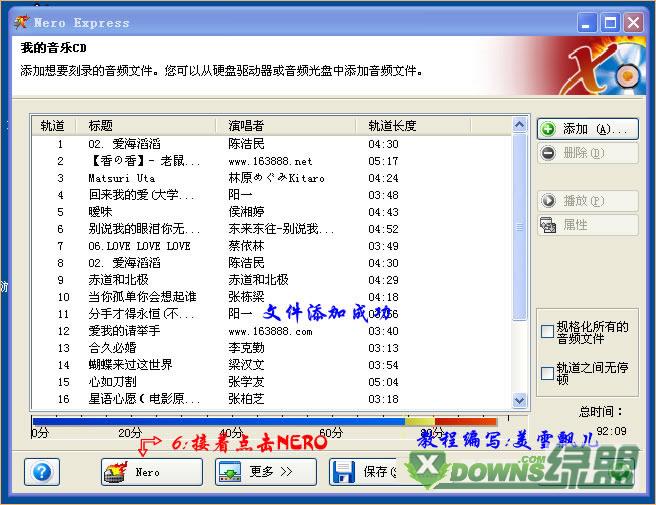656x505 pixels.
Task: Select track 16 星语心愿
Action: coord(271,399)
